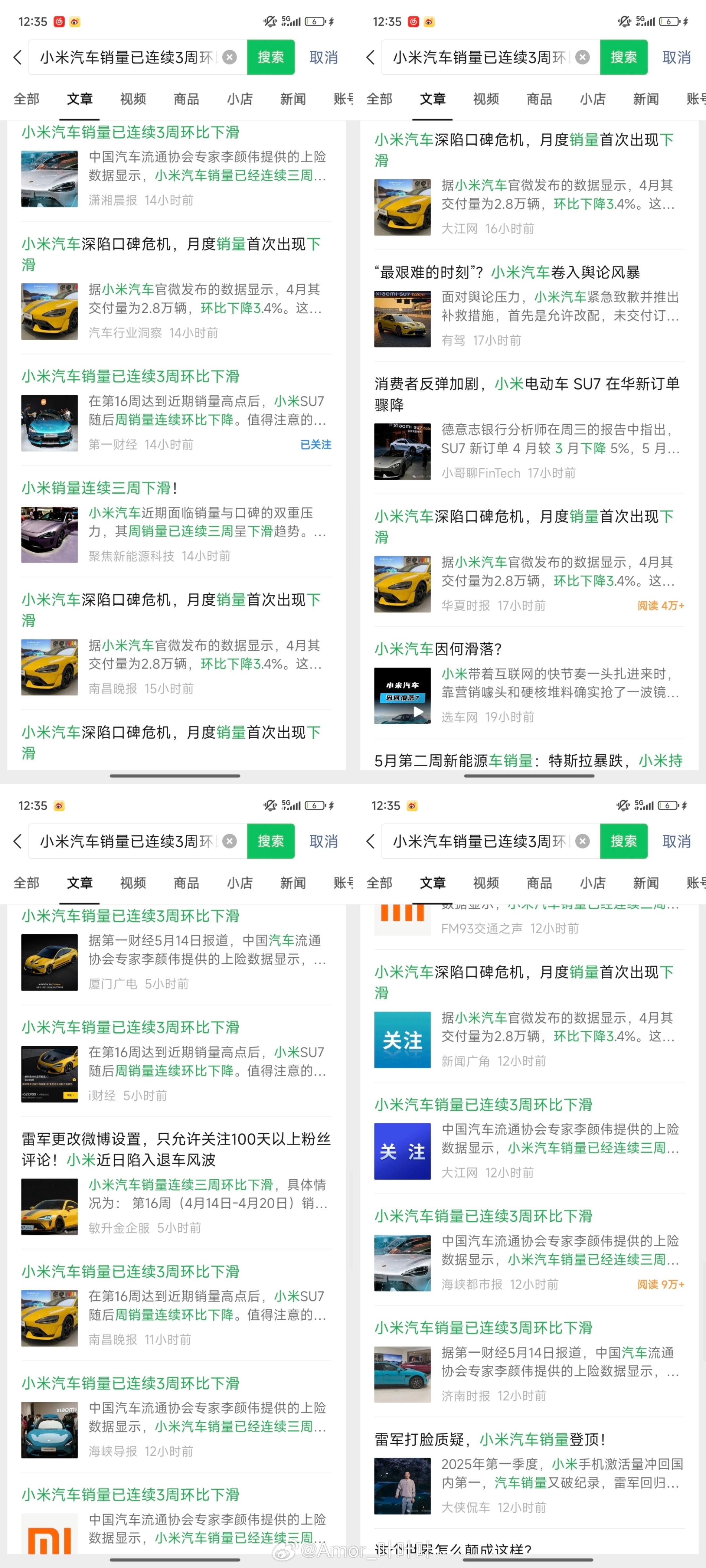
Task: Select the 视频 tab in the bottom-right screenshot
Action: point(486,883)
